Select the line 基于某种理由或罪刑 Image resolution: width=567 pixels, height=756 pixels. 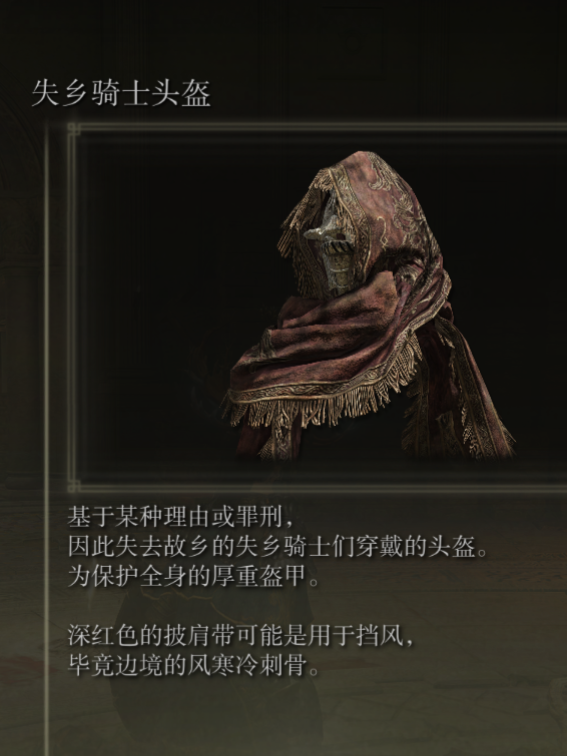(180, 517)
